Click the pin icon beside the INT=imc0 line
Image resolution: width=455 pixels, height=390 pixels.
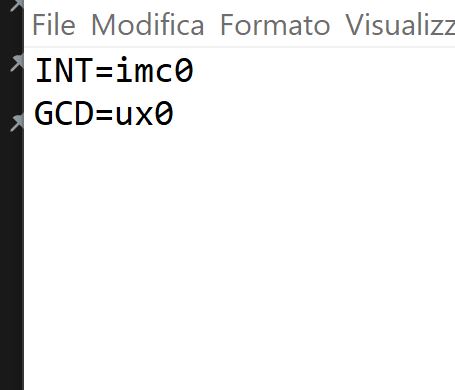(17, 62)
